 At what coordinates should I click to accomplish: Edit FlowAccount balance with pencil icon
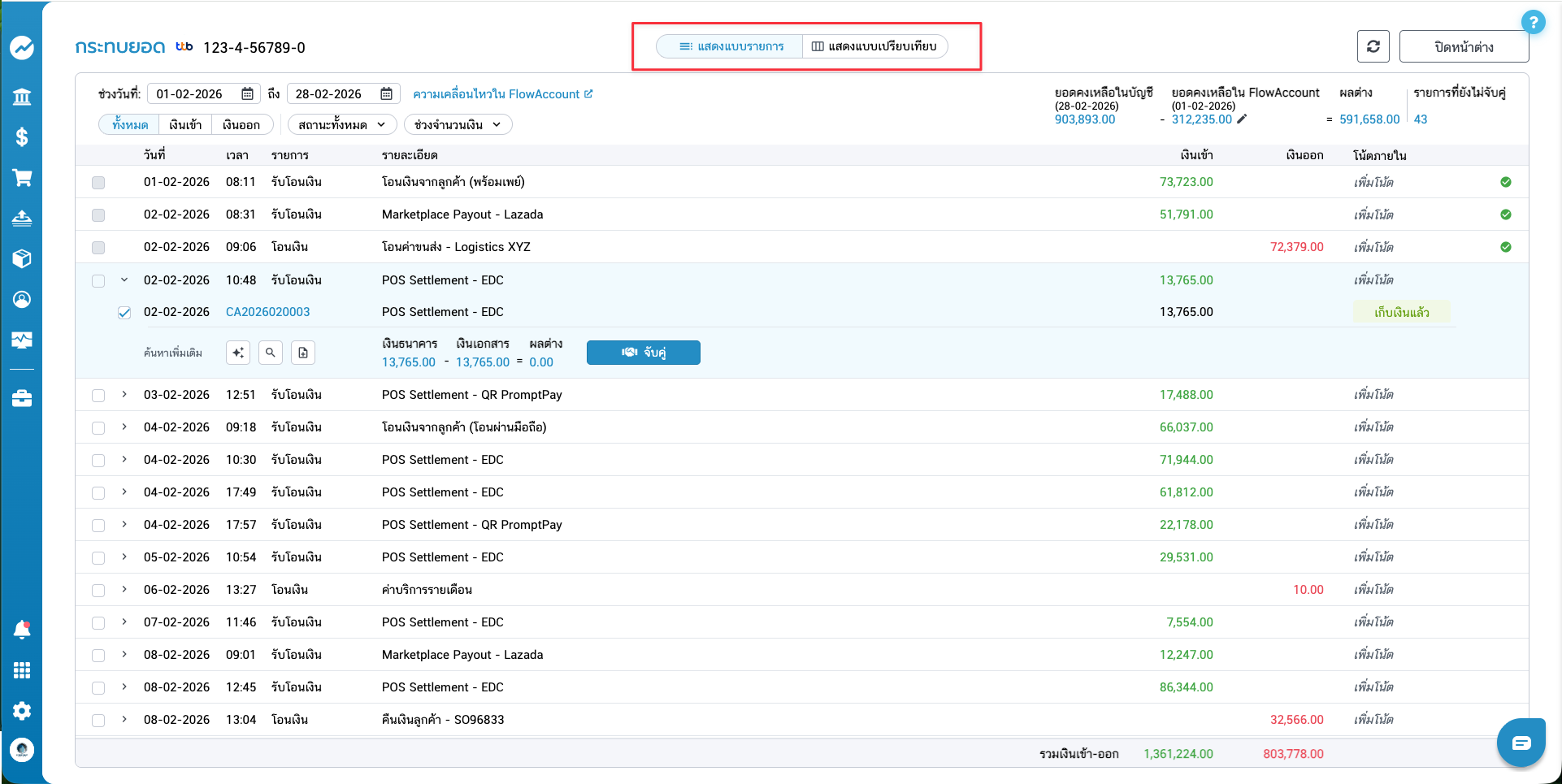tap(1242, 119)
